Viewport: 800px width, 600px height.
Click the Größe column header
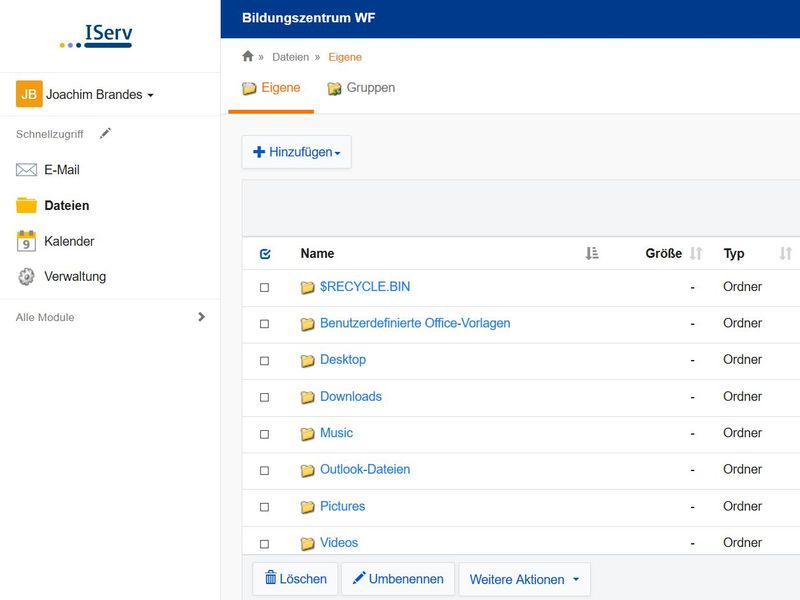(663, 254)
